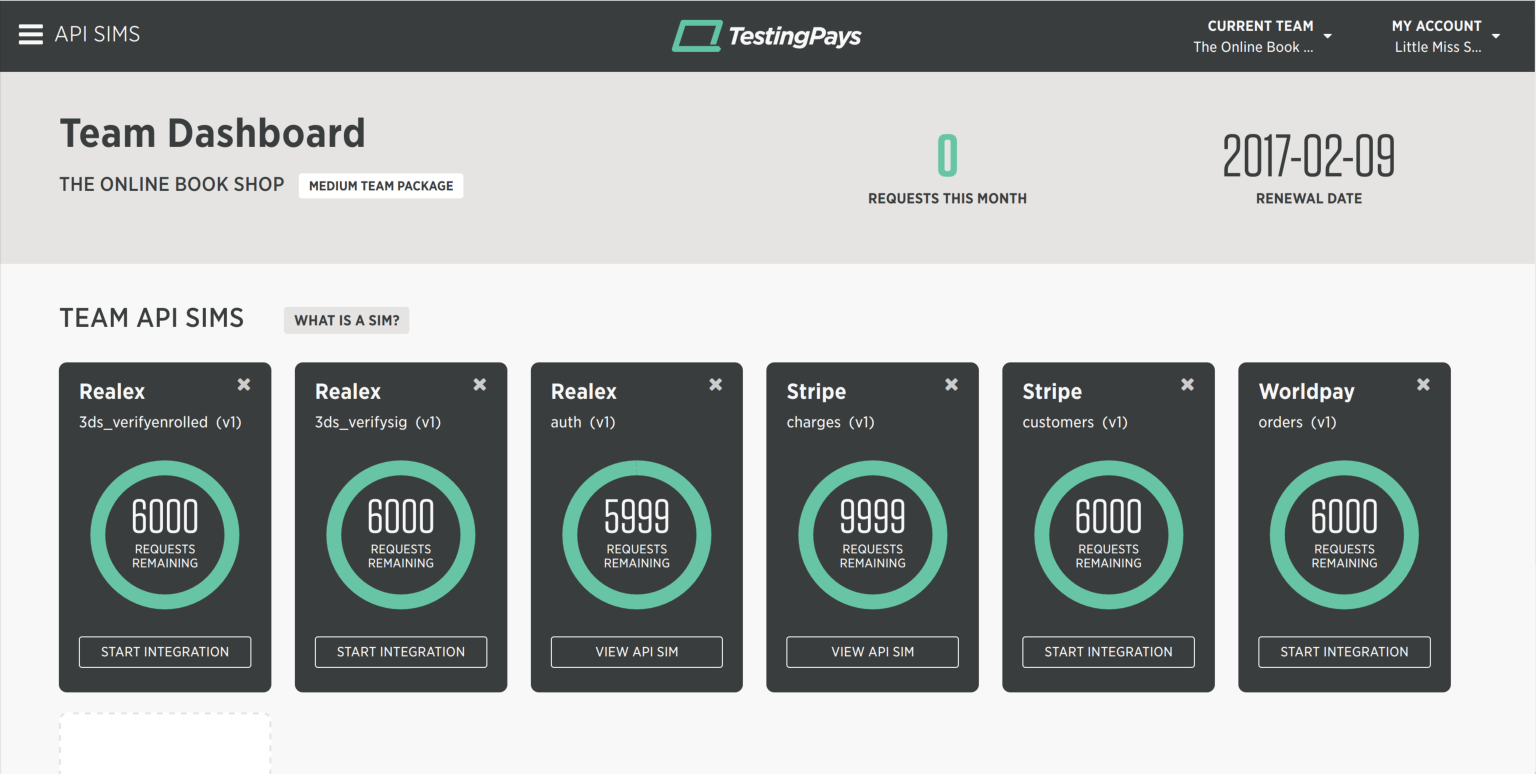Click the 2017-02-09 renewal date

pos(1309,157)
